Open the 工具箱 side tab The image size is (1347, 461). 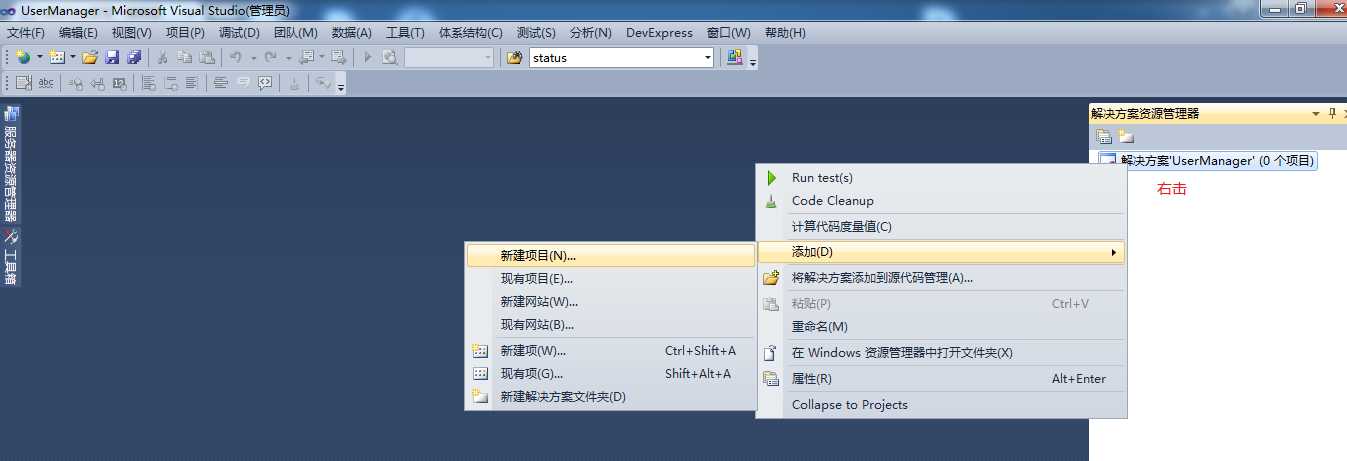click(x=10, y=258)
